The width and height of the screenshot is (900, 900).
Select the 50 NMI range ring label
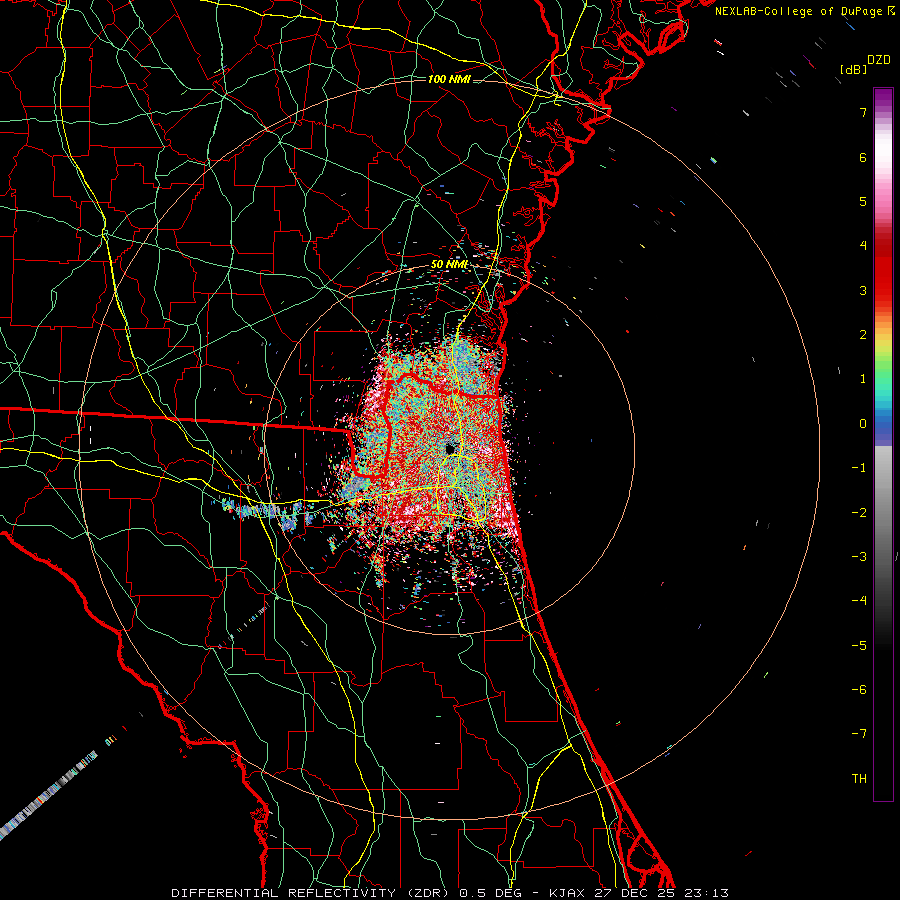(449, 265)
